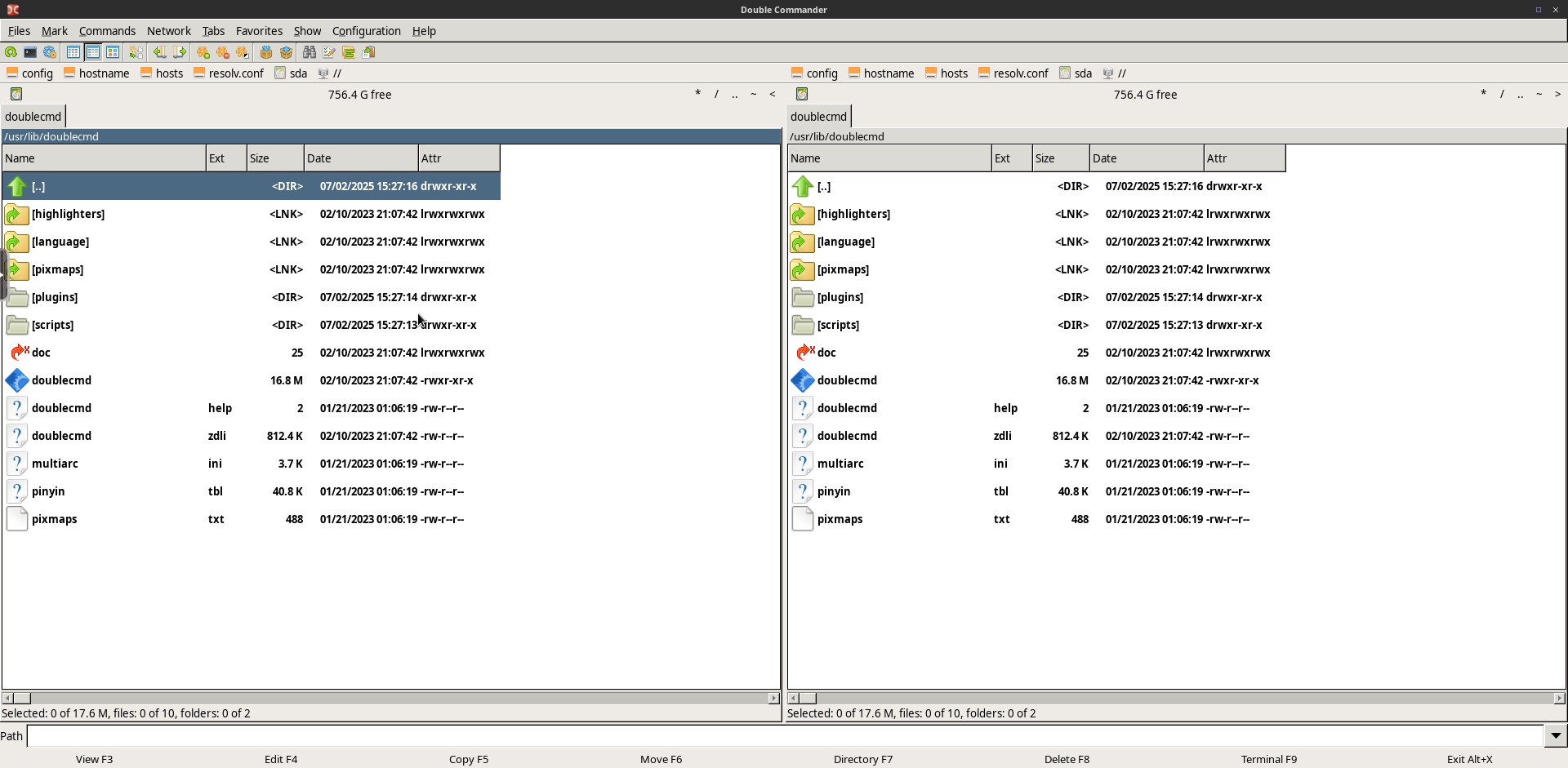This screenshot has height=768, width=1568.
Task: Click the Unselect group (minus) icon
Action: click(x=223, y=52)
